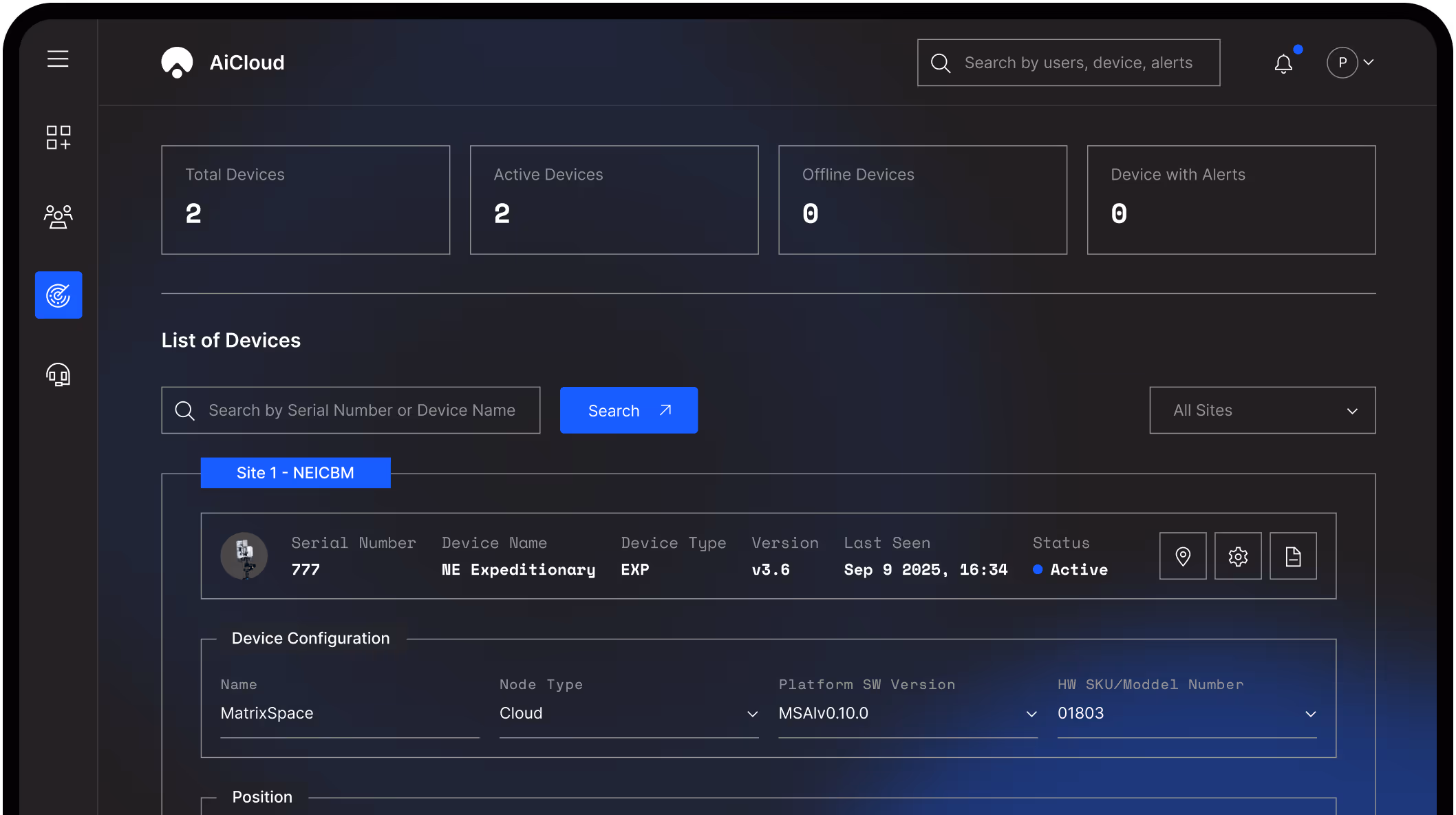Click the blue Search button
The height and width of the screenshot is (815, 1456).
[x=628, y=410]
